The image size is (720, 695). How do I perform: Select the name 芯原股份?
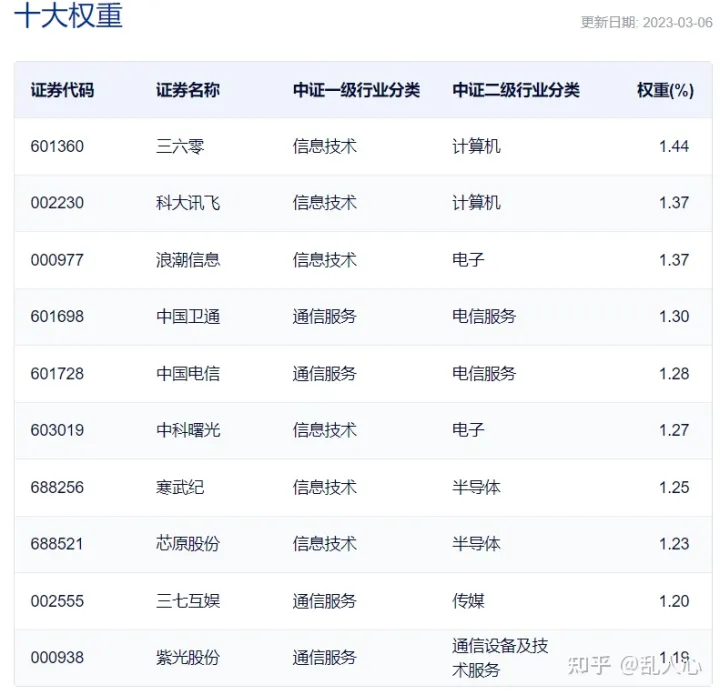(x=188, y=544)
